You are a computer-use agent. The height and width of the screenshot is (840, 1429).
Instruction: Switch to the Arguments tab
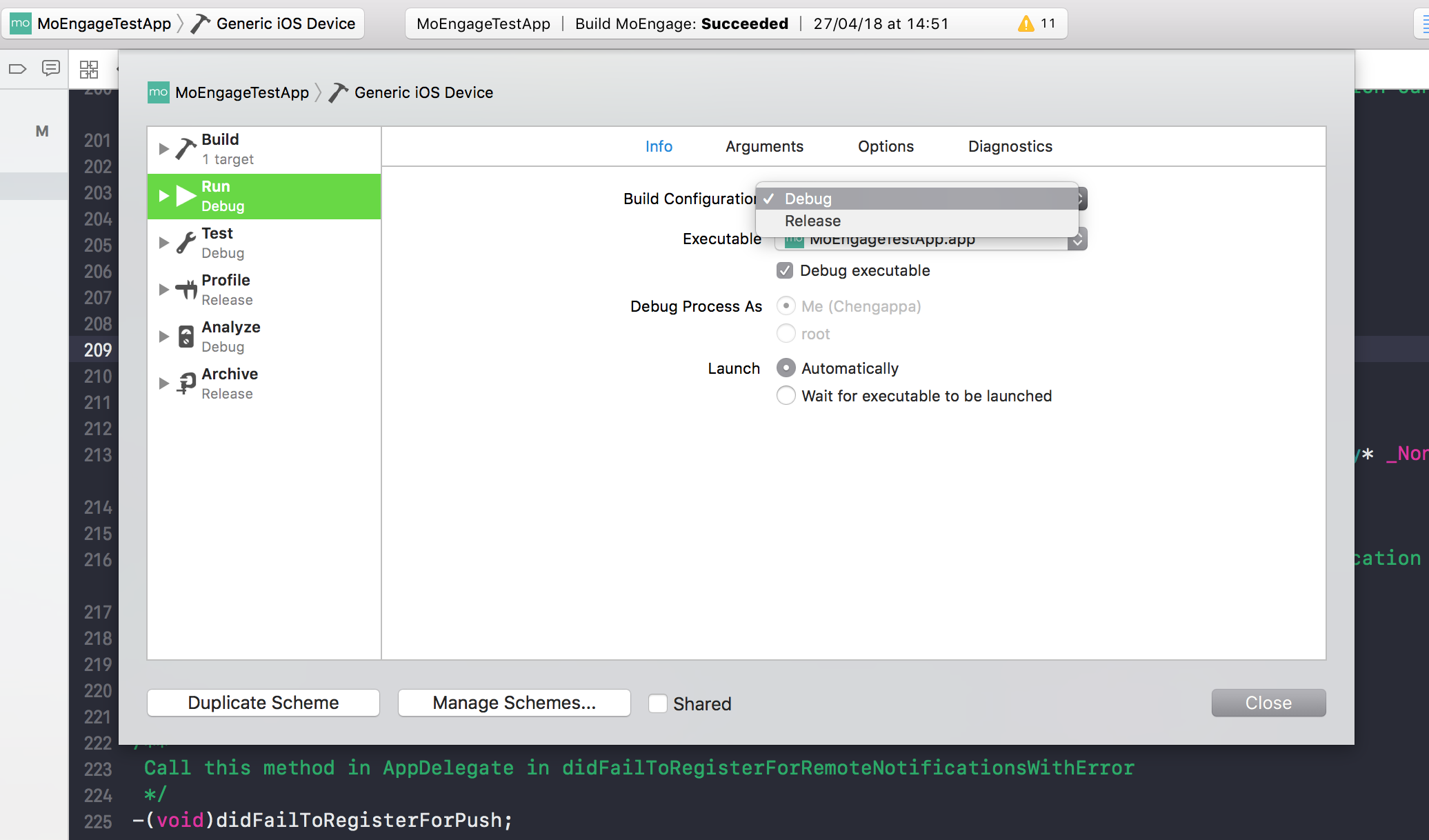(764, 146)
